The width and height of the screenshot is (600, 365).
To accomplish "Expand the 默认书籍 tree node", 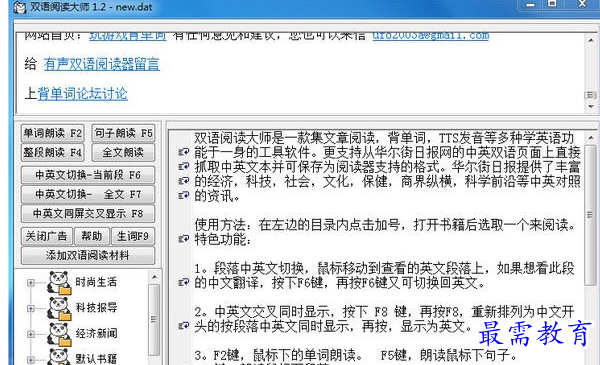I will coord(31,359).
